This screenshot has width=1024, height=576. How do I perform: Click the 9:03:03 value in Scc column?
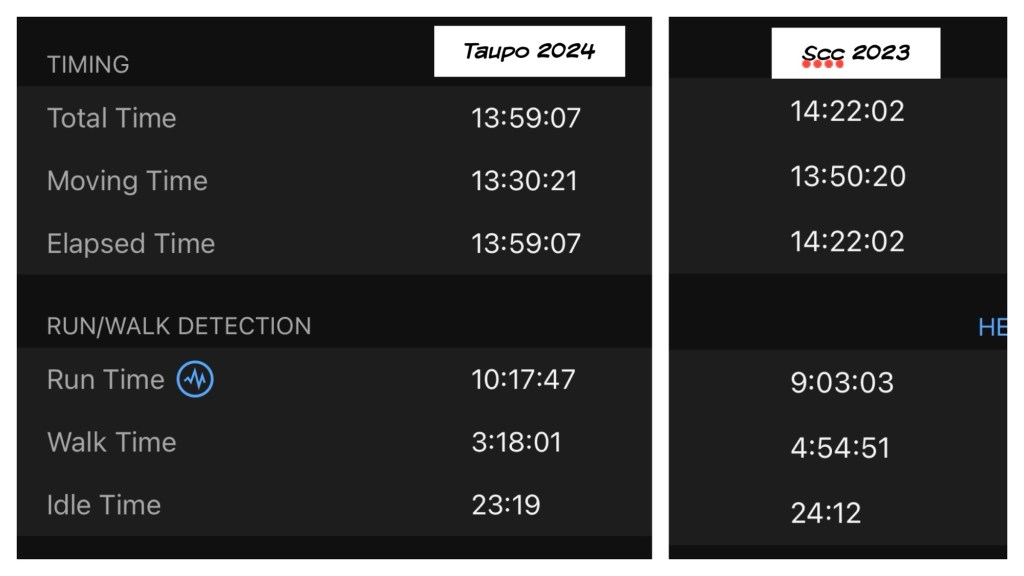(842, 383)
